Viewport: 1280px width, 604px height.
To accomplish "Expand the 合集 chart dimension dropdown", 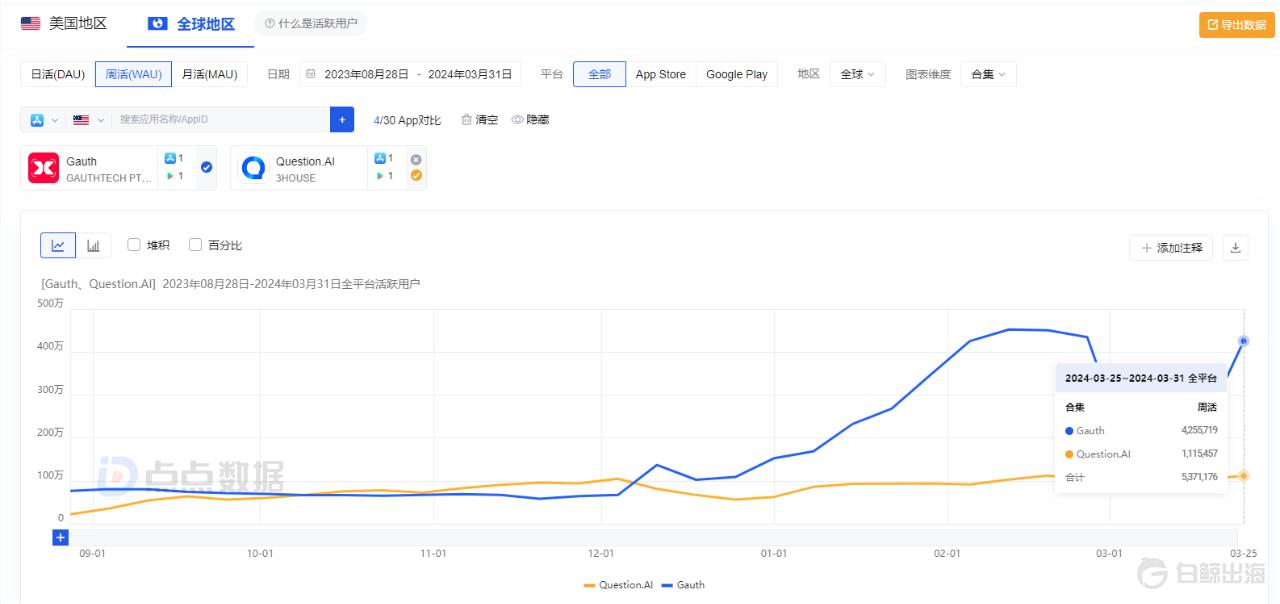I will point(988,74).
